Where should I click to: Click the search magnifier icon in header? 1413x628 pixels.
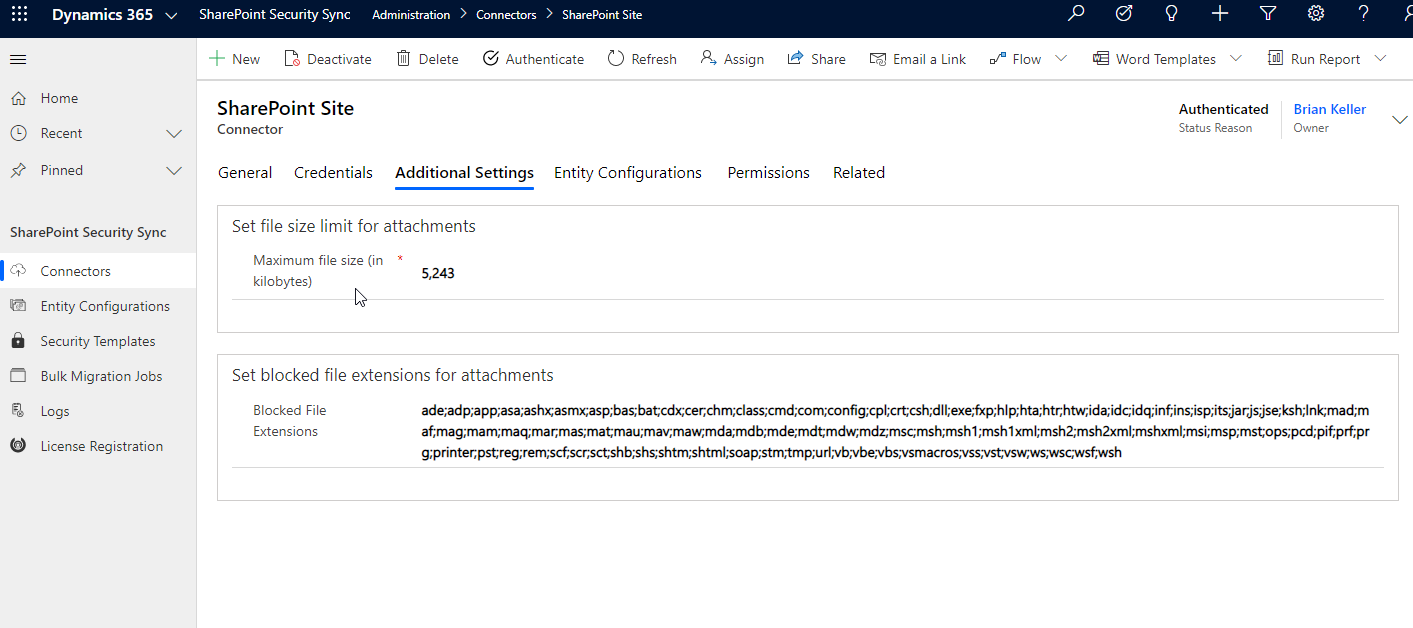click(1076, 14)
